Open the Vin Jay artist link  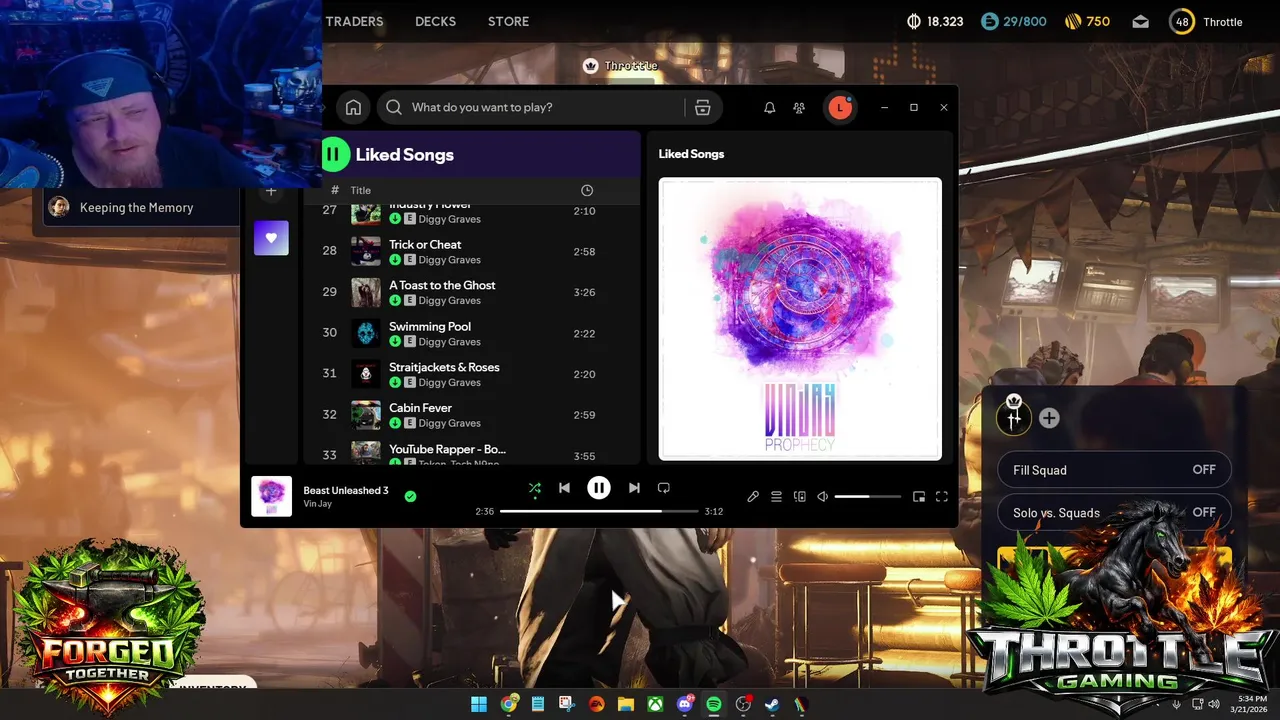coord(317,504)
